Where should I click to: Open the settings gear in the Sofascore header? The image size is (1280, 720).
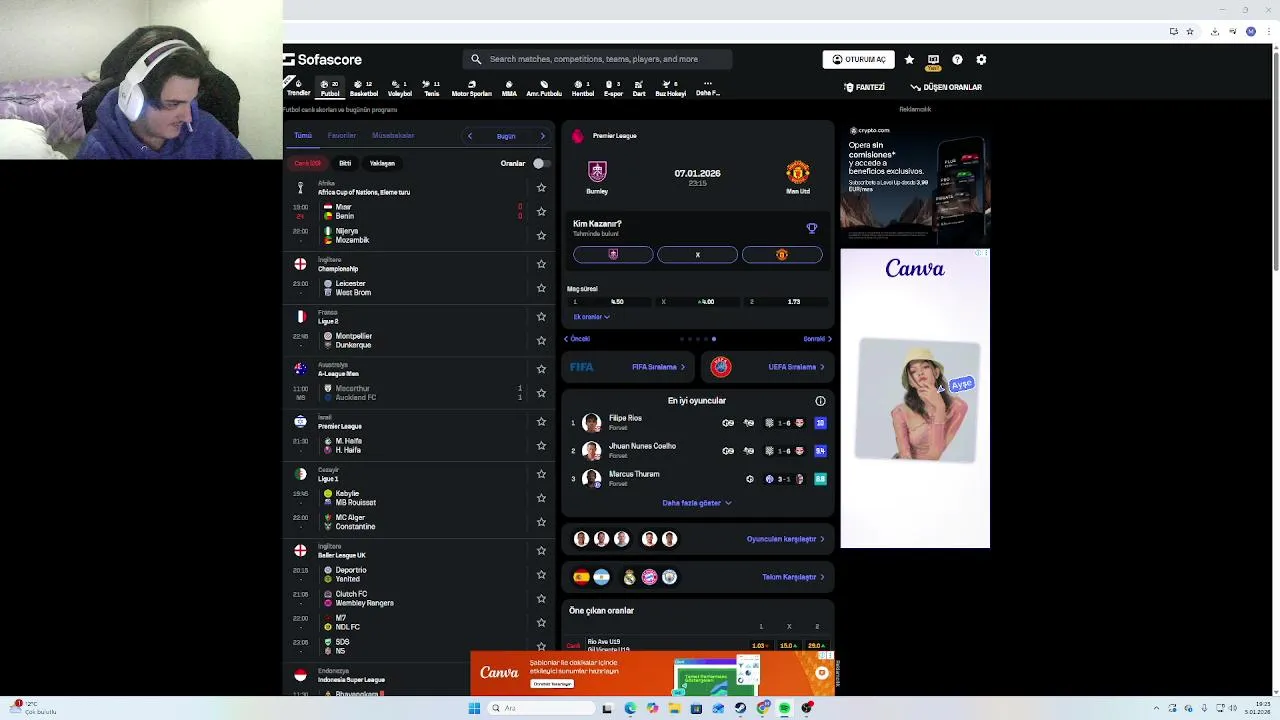point(981,60)
